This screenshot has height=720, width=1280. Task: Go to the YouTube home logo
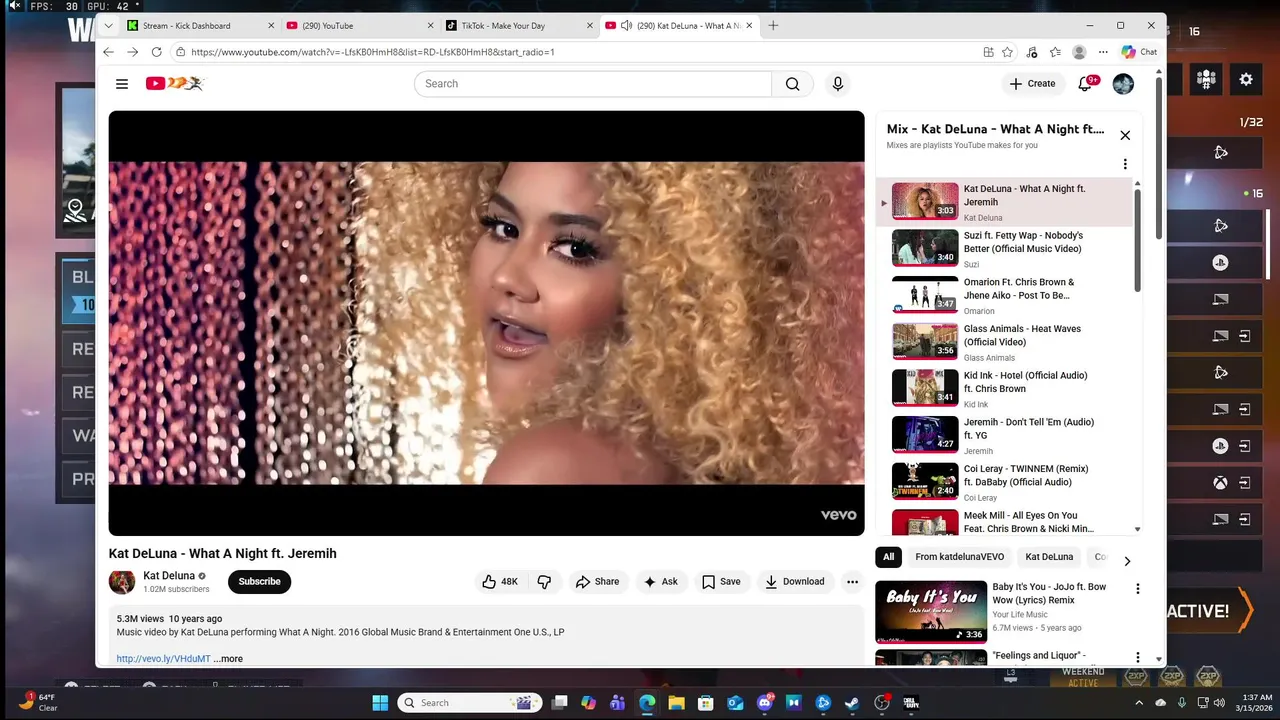click(x=174, y=84)
